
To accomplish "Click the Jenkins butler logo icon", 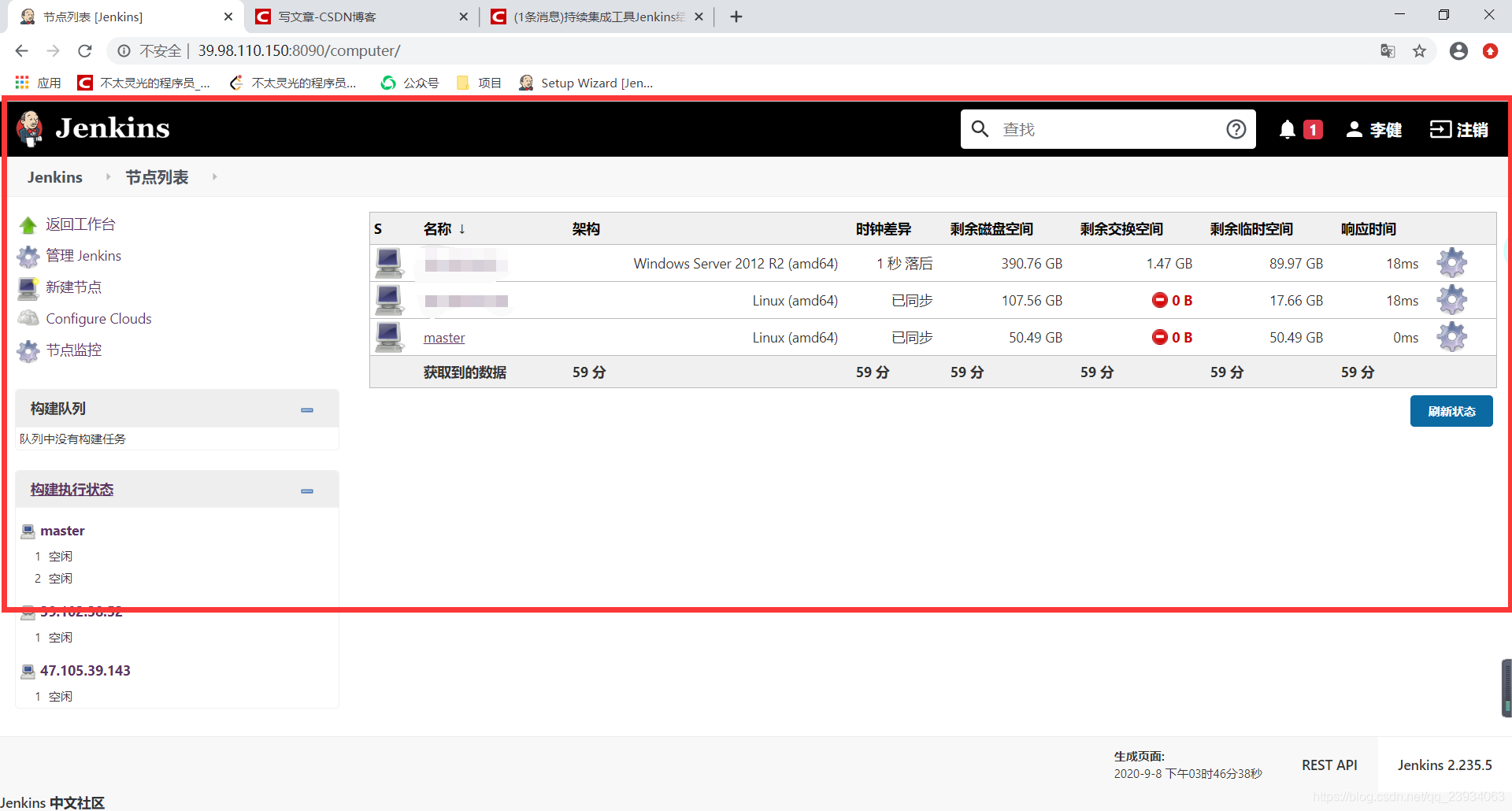I will coord(30,128).
